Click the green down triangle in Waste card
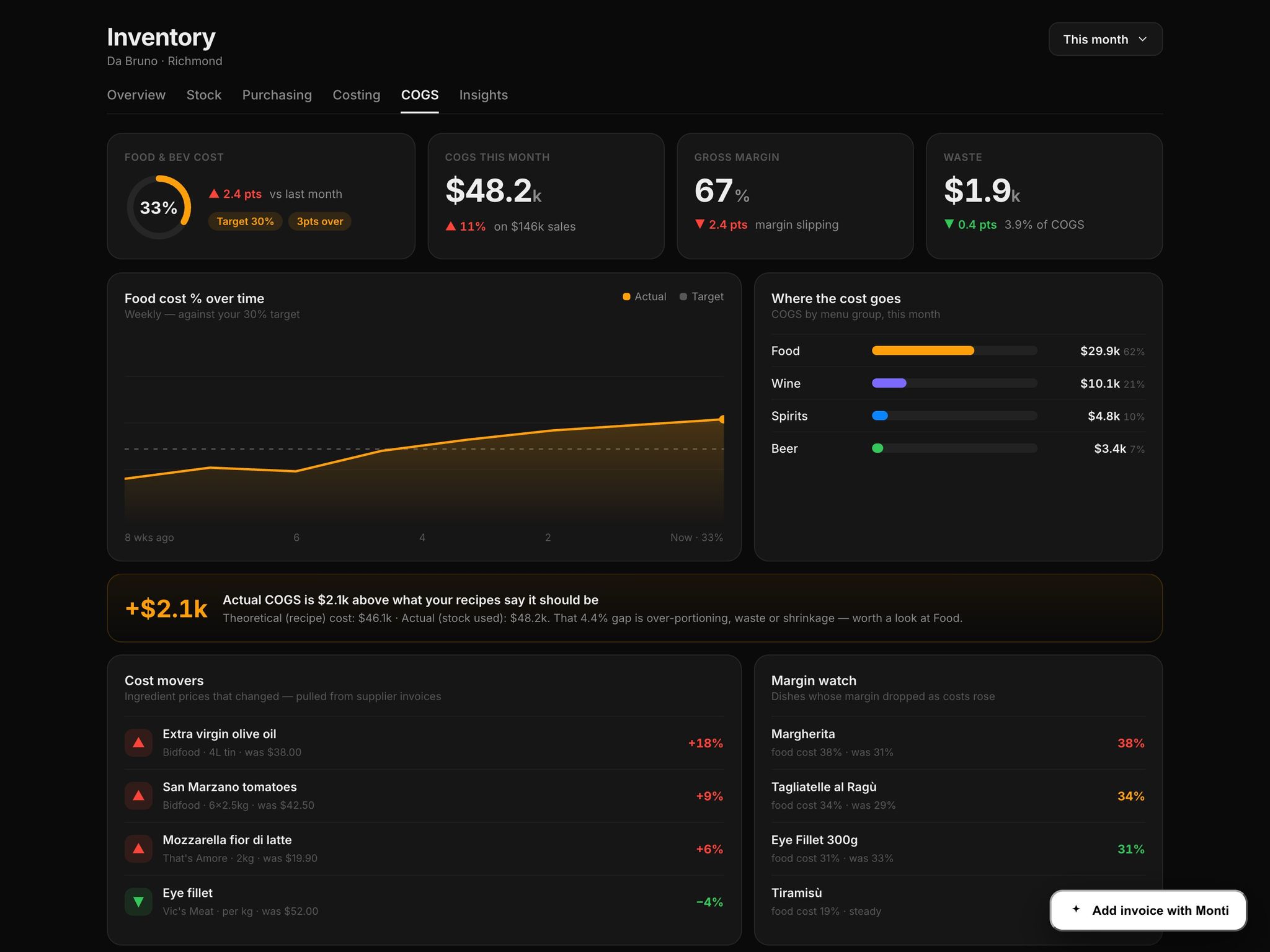The height and width of the screenshot is (952, 1270). coord(949,224)
